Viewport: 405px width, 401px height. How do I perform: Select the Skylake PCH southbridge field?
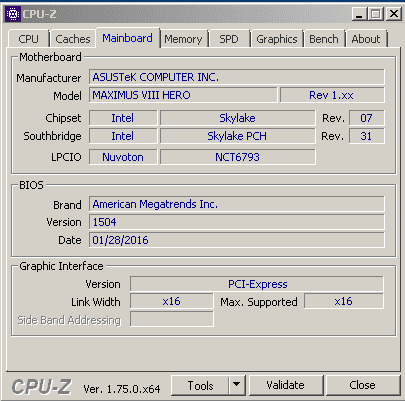237,136
